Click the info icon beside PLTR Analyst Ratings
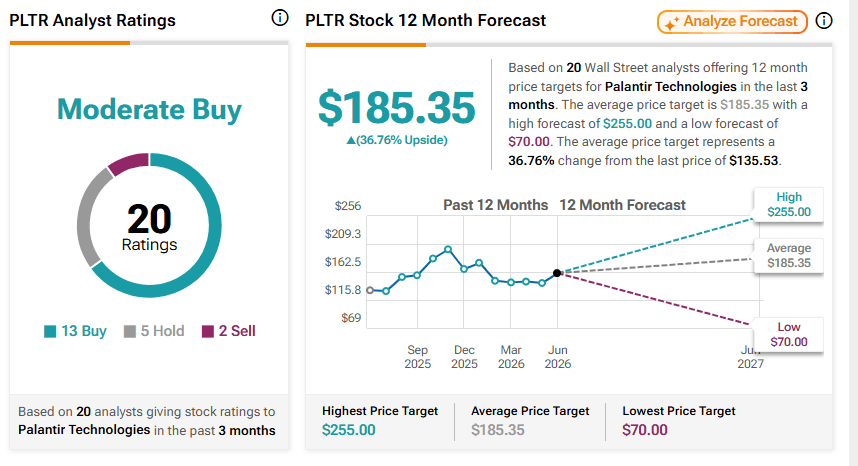The width and height of the screenshot is (858, 466). tap(280, 18)
